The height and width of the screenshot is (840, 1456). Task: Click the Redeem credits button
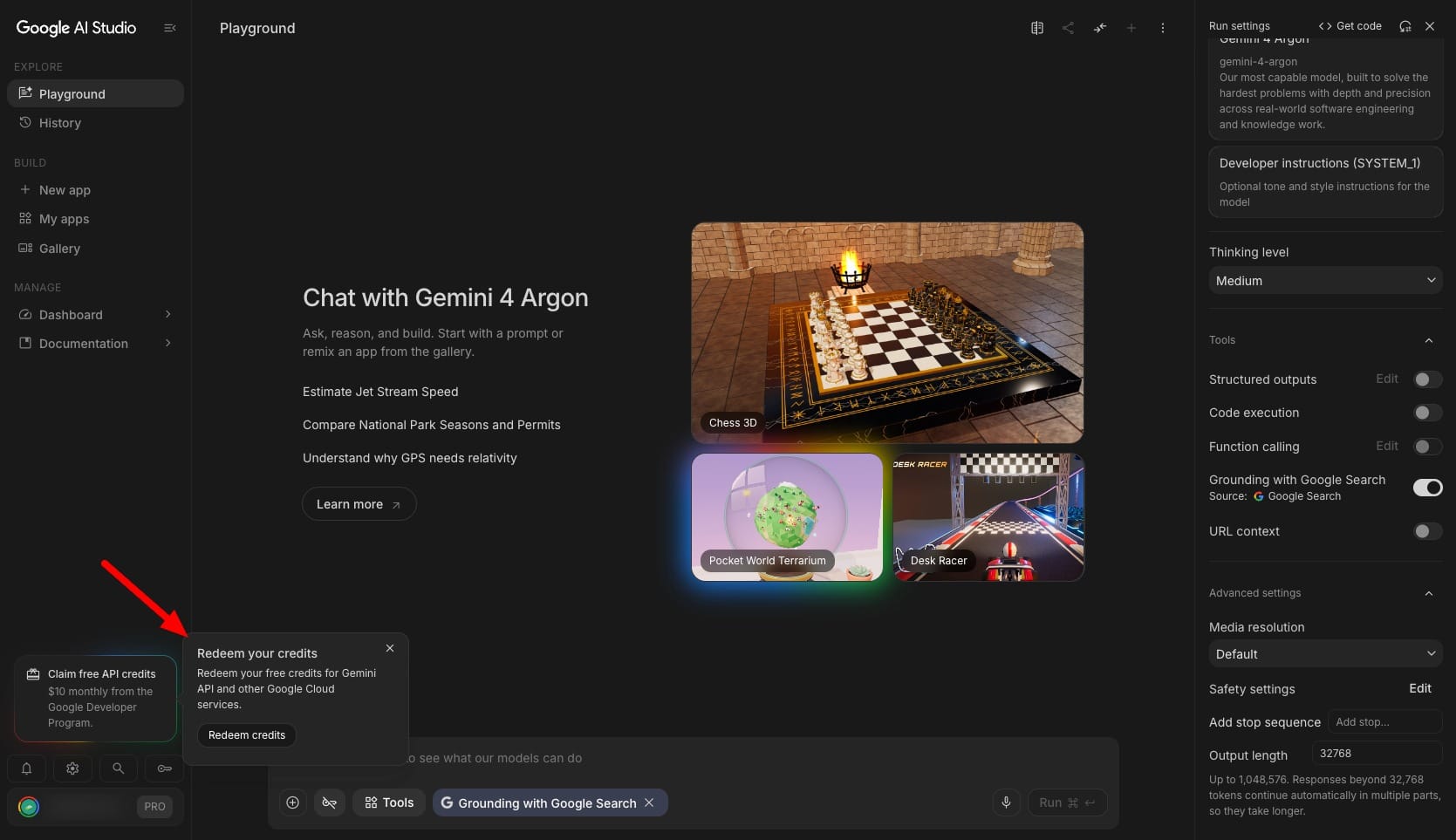click(x=247, y=735)
